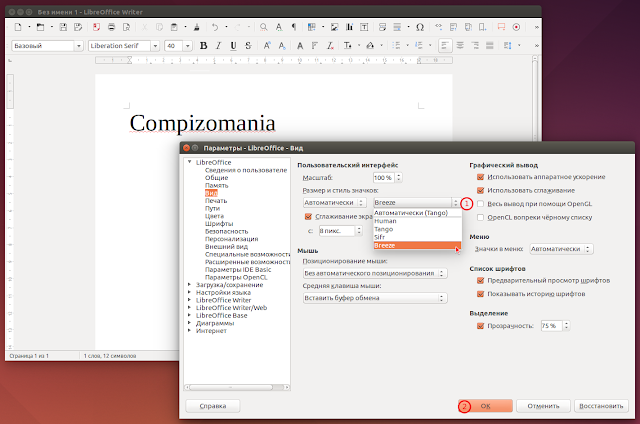Screen dimensions: 640x424
Task: Select 'Сведения о пользователе' in the options tree
Action: pyautogui.click(x=246, y=170)
